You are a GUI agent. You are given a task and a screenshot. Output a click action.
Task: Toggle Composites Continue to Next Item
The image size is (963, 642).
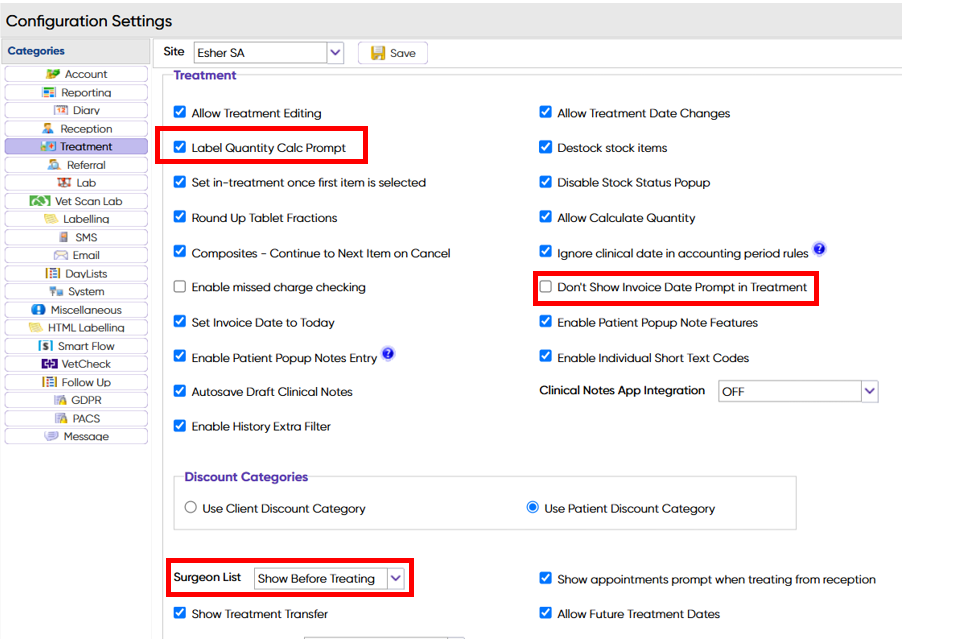click(x=179, y=251)
